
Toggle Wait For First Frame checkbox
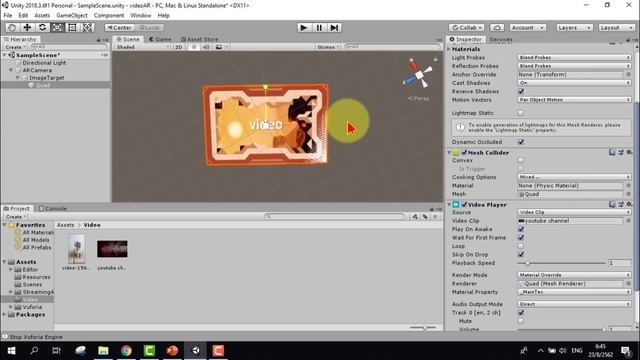pyautogui.click(x=521, y=238)
